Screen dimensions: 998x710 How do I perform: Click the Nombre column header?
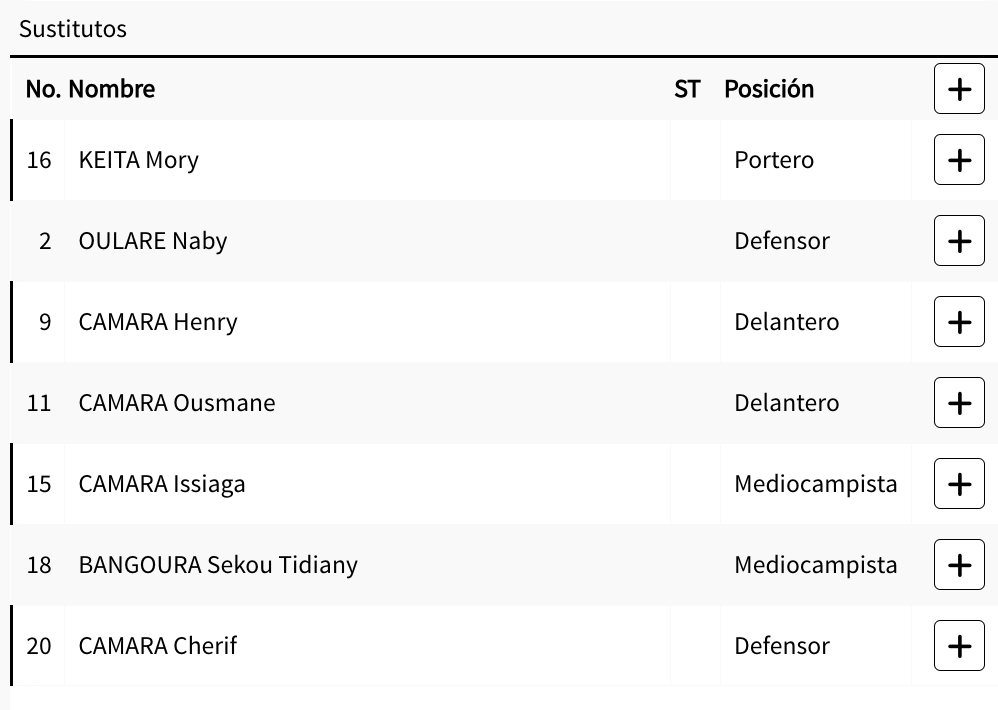pos(112,89)
